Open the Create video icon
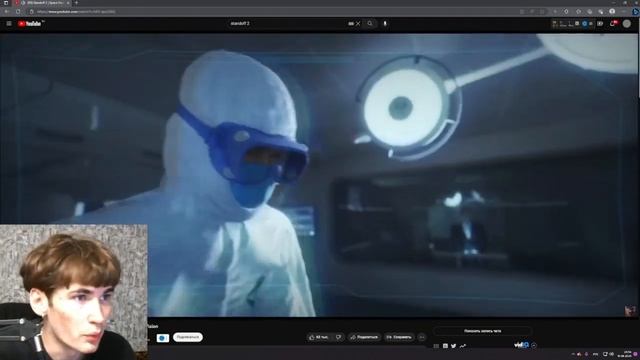 (x=600, y=24)
